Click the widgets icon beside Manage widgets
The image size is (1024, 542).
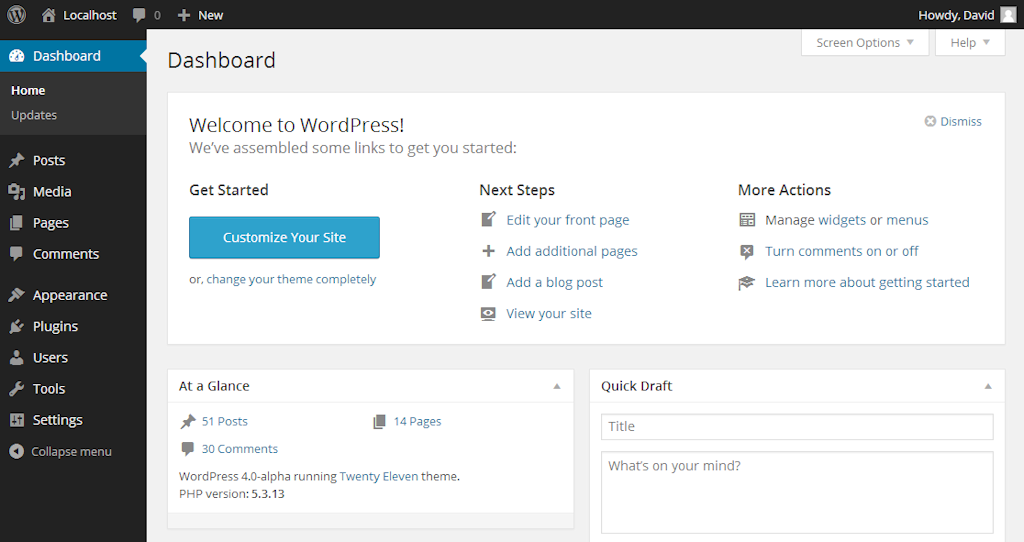tap(747, 219)
